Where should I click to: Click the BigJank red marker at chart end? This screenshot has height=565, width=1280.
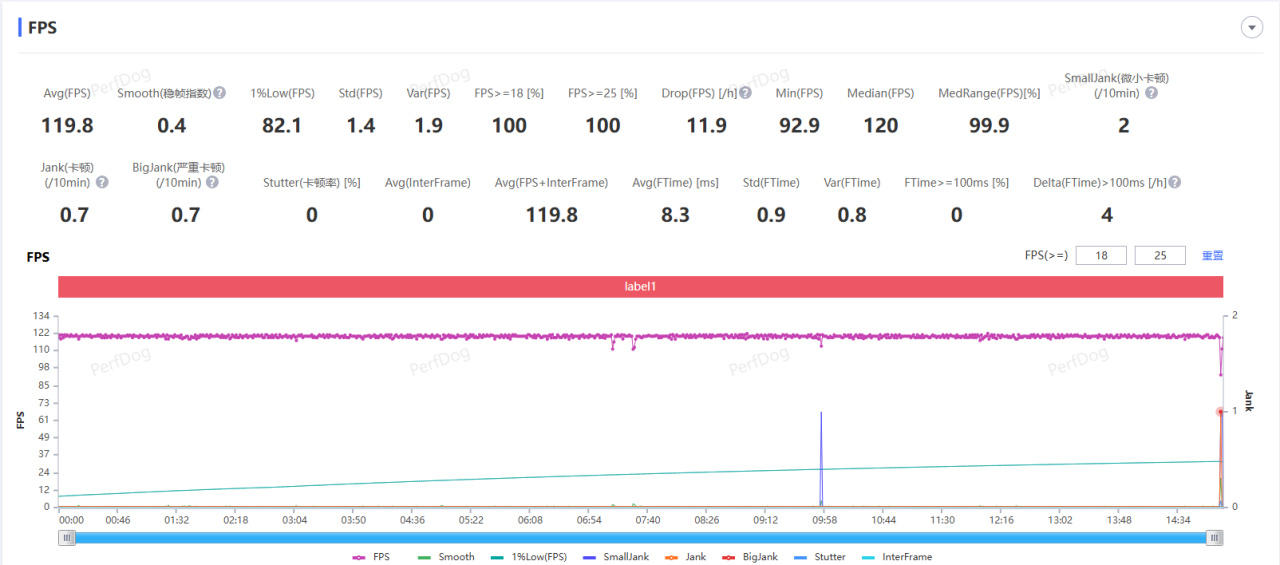[x=1220, y=412]
